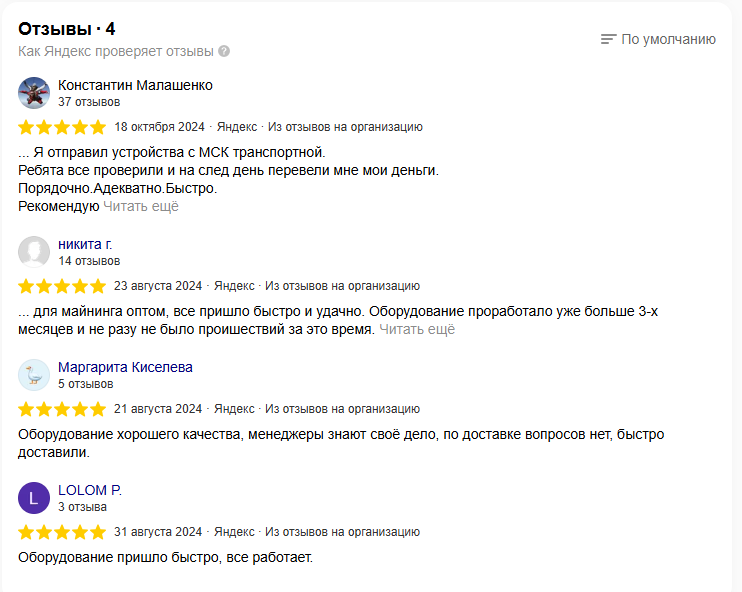This screenshot has width=742, height=592.
Task: Expand никита г.'s review with Читать ещё
Action: click(417, 329)
